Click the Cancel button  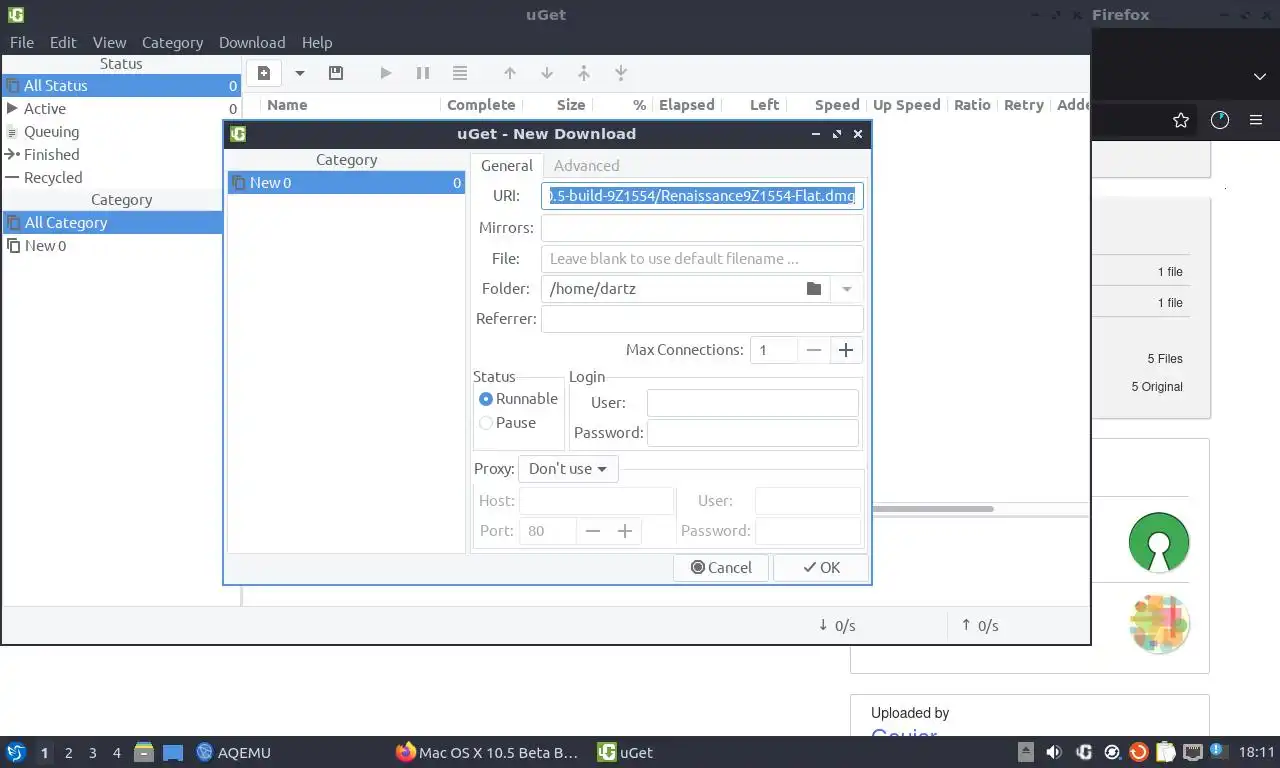point(721,568)
